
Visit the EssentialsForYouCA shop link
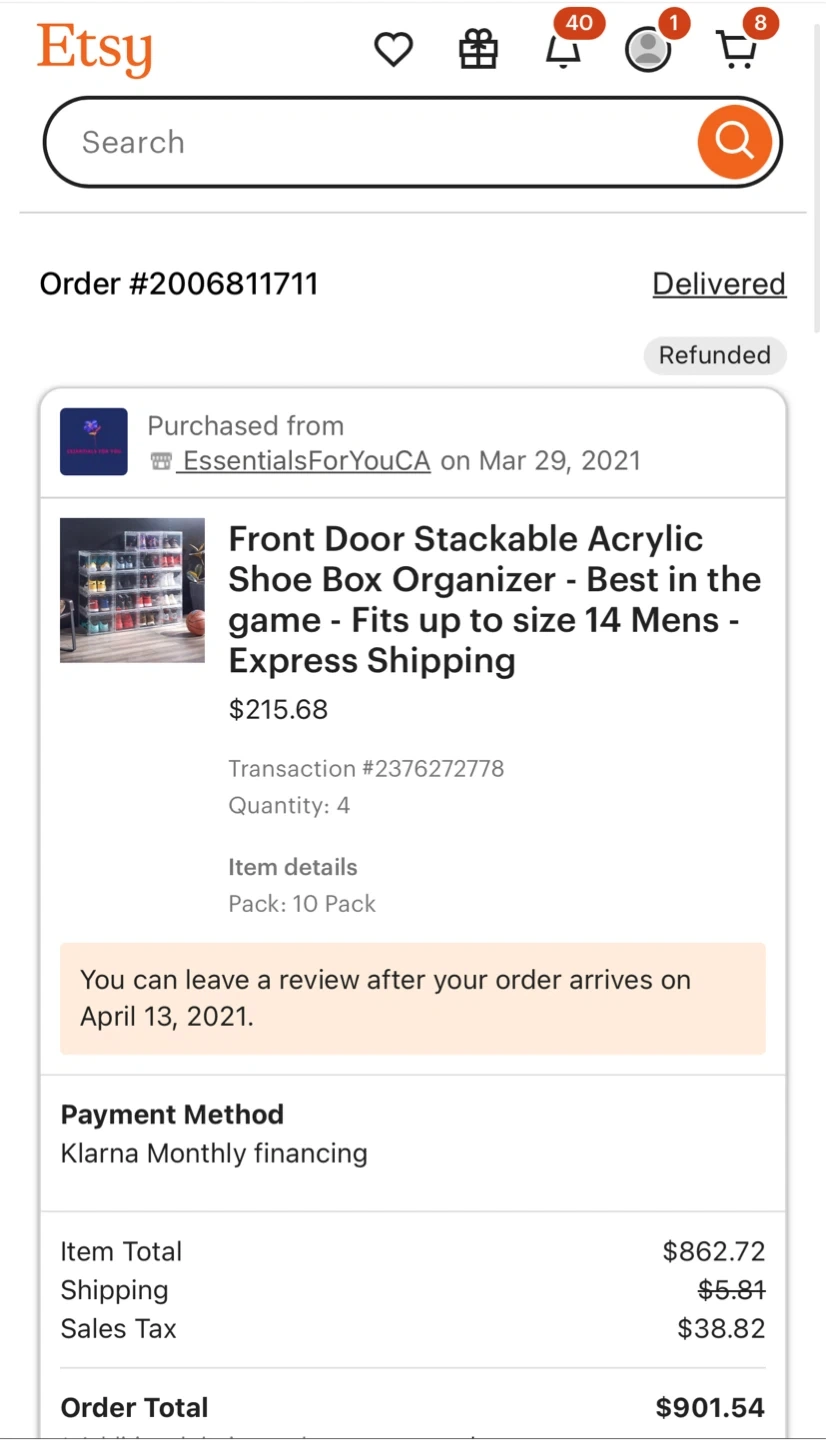click(x=306, y=461)
